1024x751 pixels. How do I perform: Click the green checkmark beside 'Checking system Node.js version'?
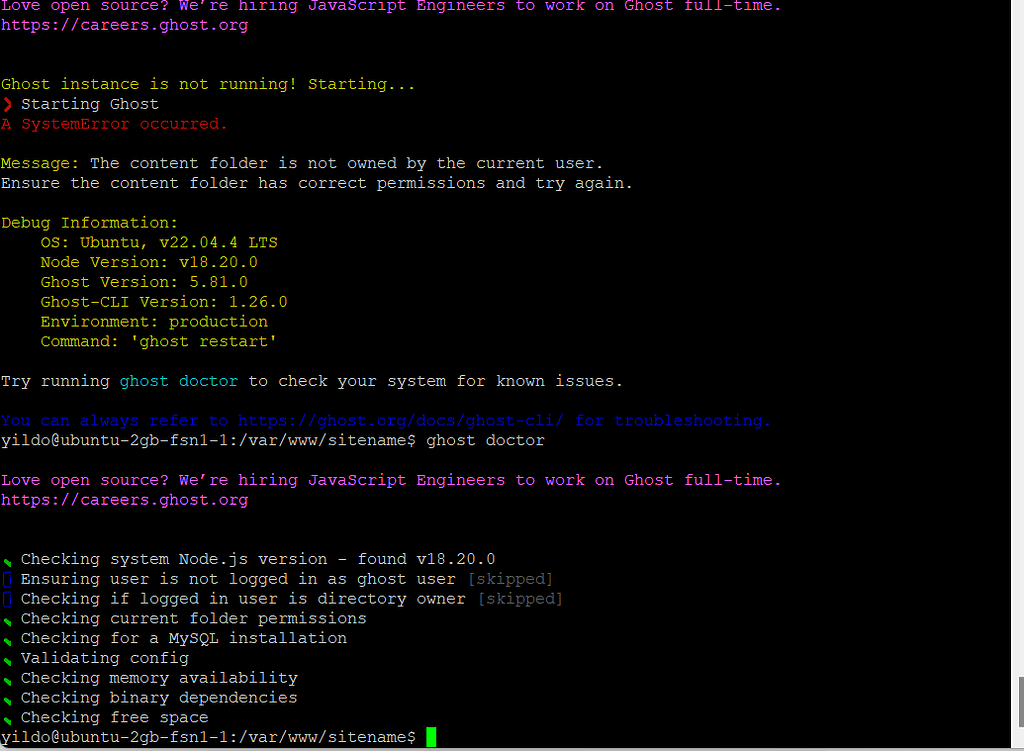[x=8, y=559]
